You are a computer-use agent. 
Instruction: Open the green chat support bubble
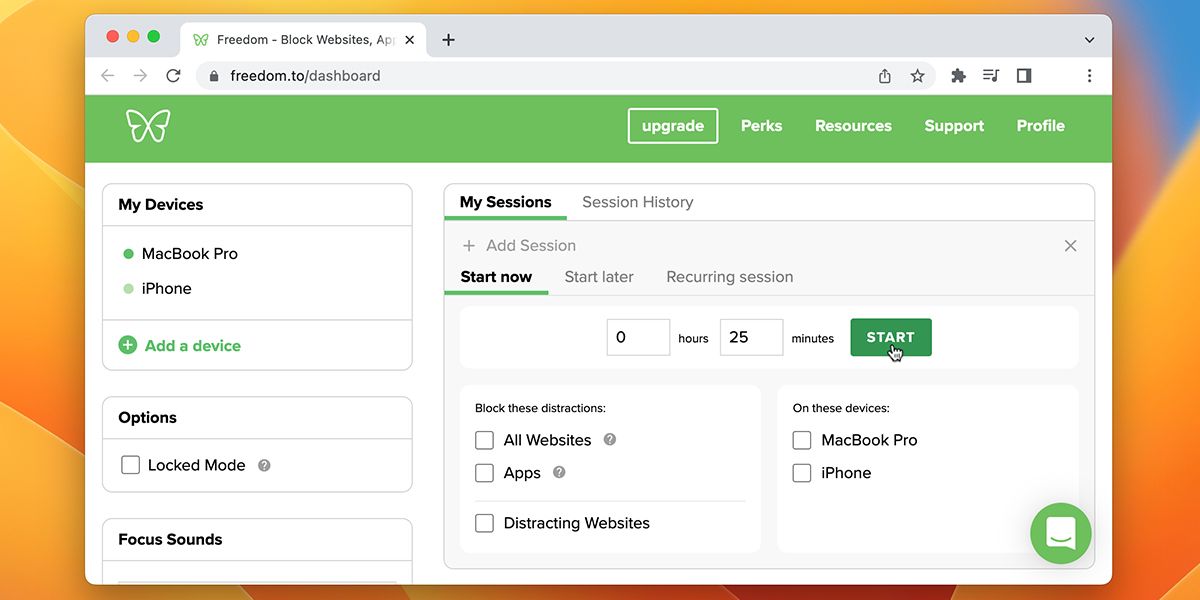tap(1060, 533)
